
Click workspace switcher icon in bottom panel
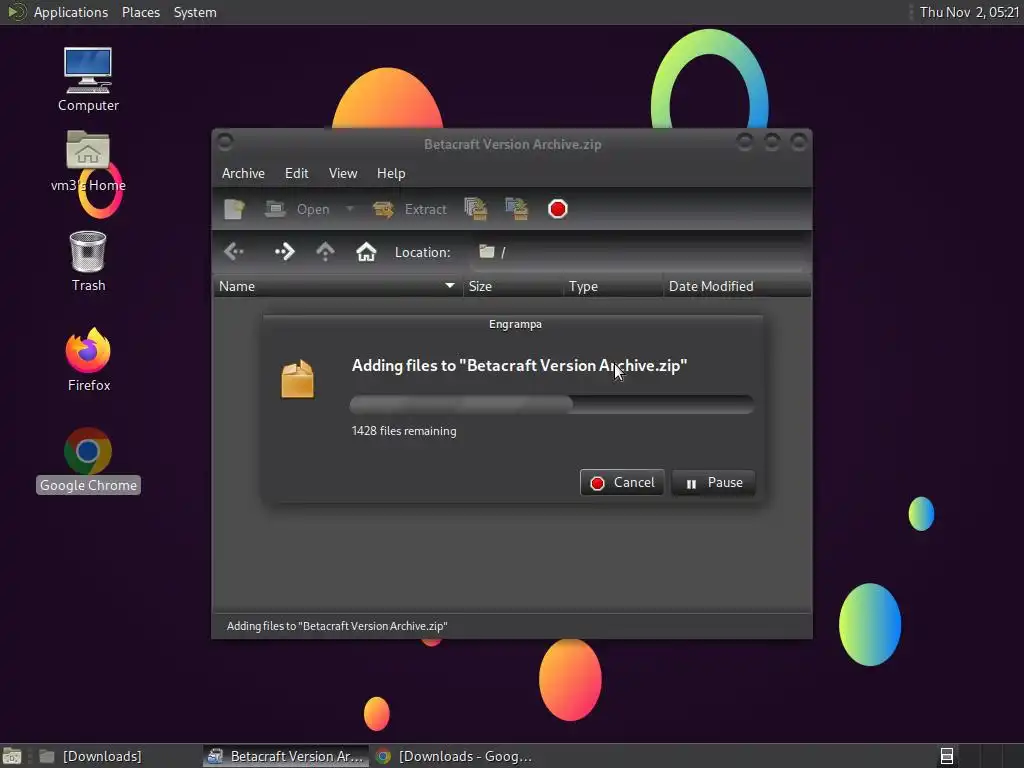click(946, 756)
